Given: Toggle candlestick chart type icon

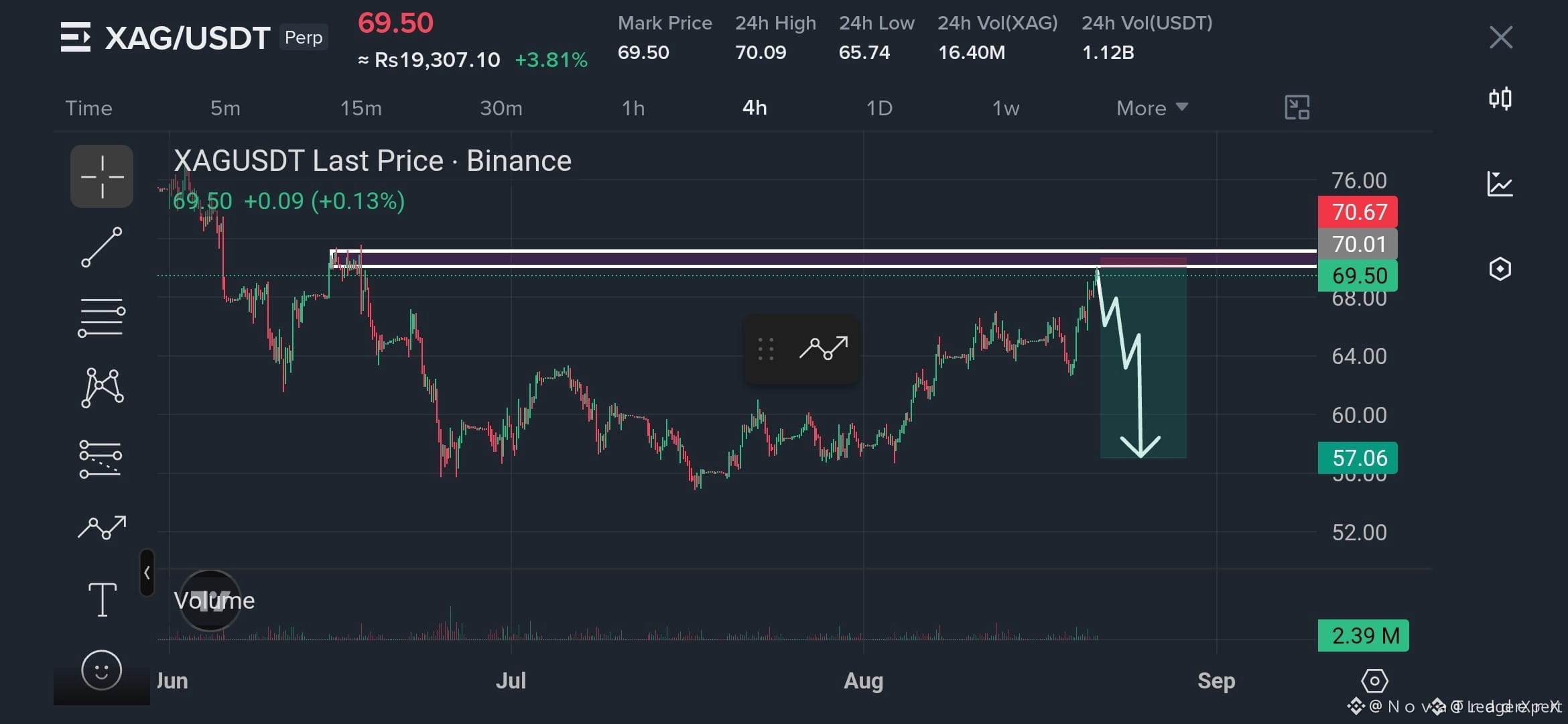Looking at the screenshot, I should tap(1500, 99).
